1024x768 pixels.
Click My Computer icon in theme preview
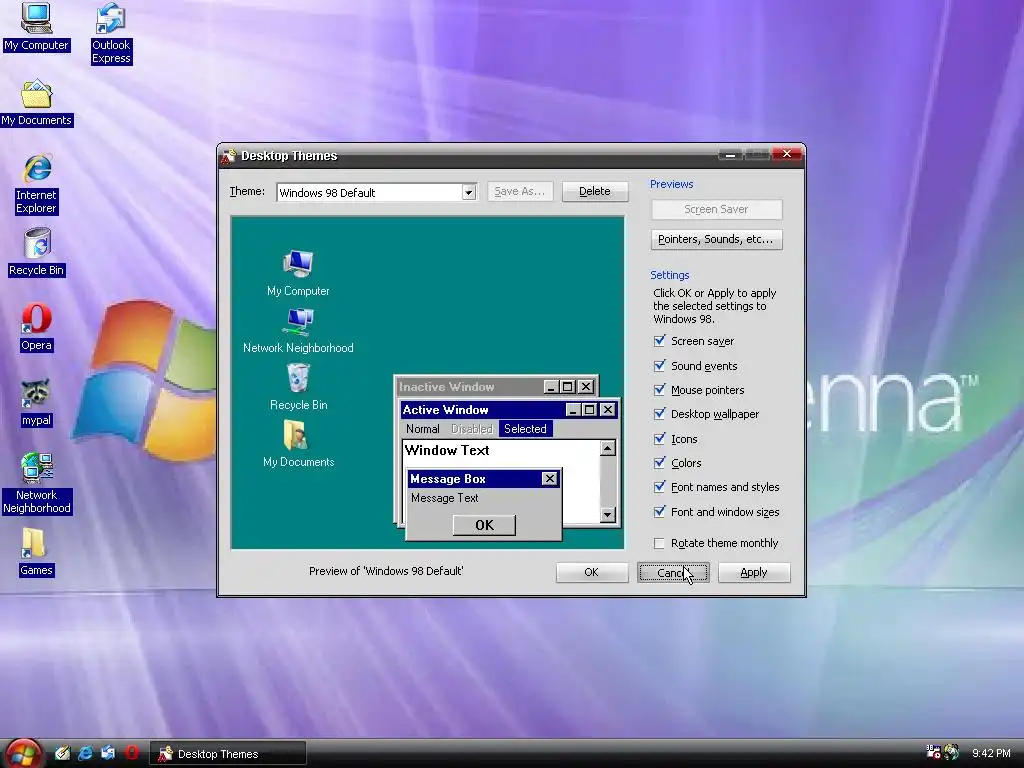298,263
